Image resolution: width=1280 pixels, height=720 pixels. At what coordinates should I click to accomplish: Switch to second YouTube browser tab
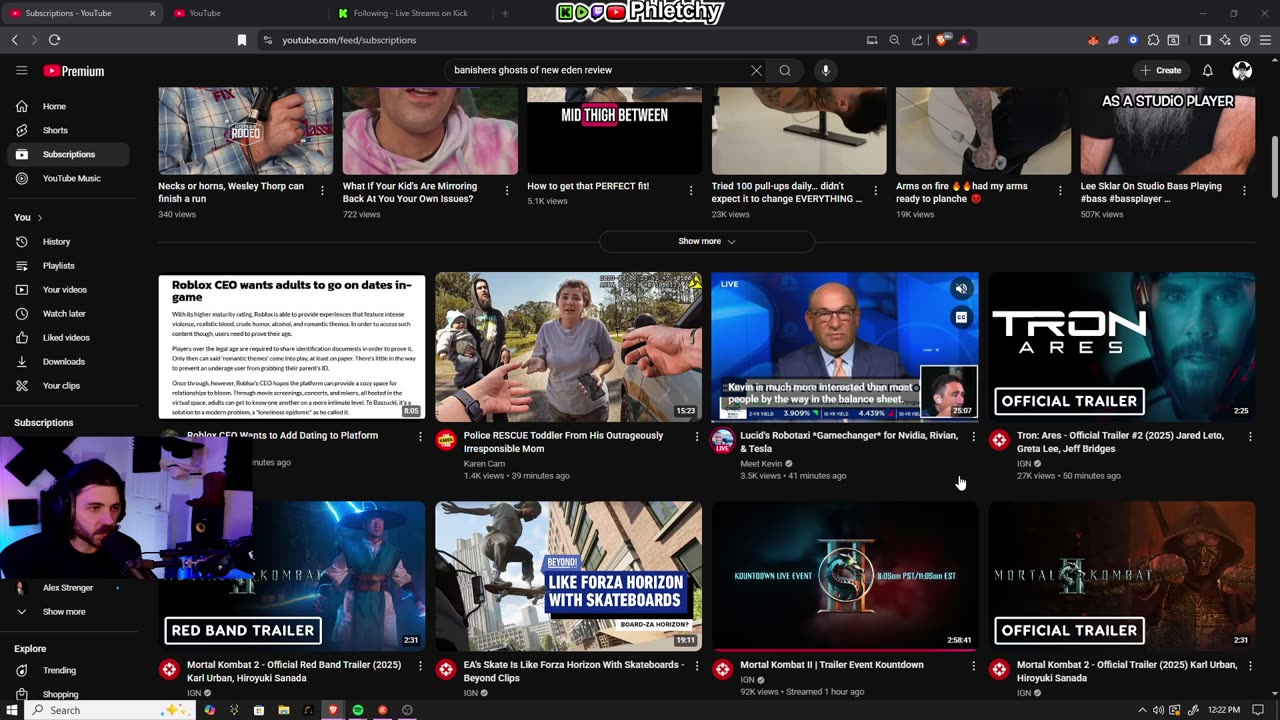click(247, 13)
